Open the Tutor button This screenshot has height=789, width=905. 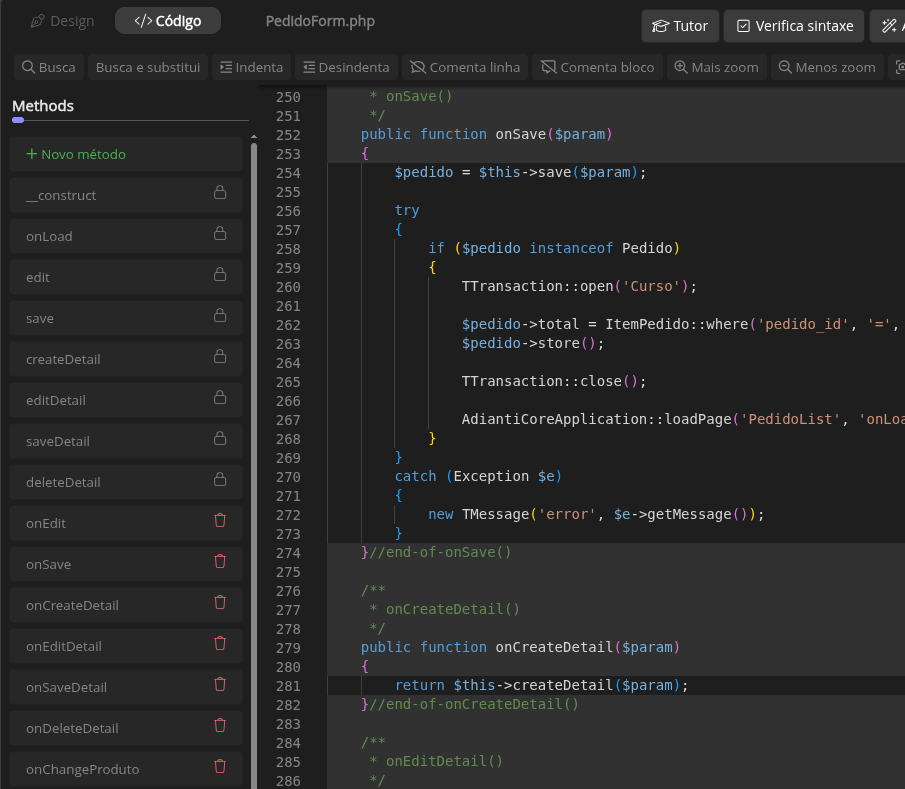coord(680,26)
